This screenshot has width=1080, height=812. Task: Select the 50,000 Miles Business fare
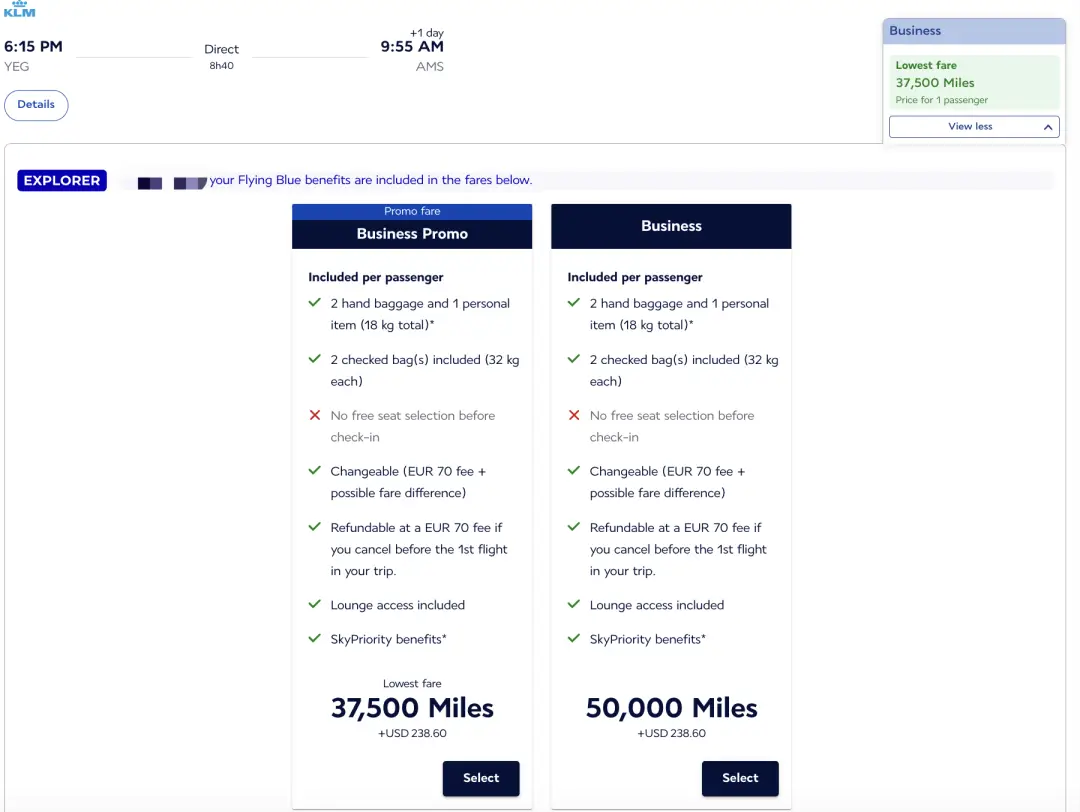pos(740,778)
